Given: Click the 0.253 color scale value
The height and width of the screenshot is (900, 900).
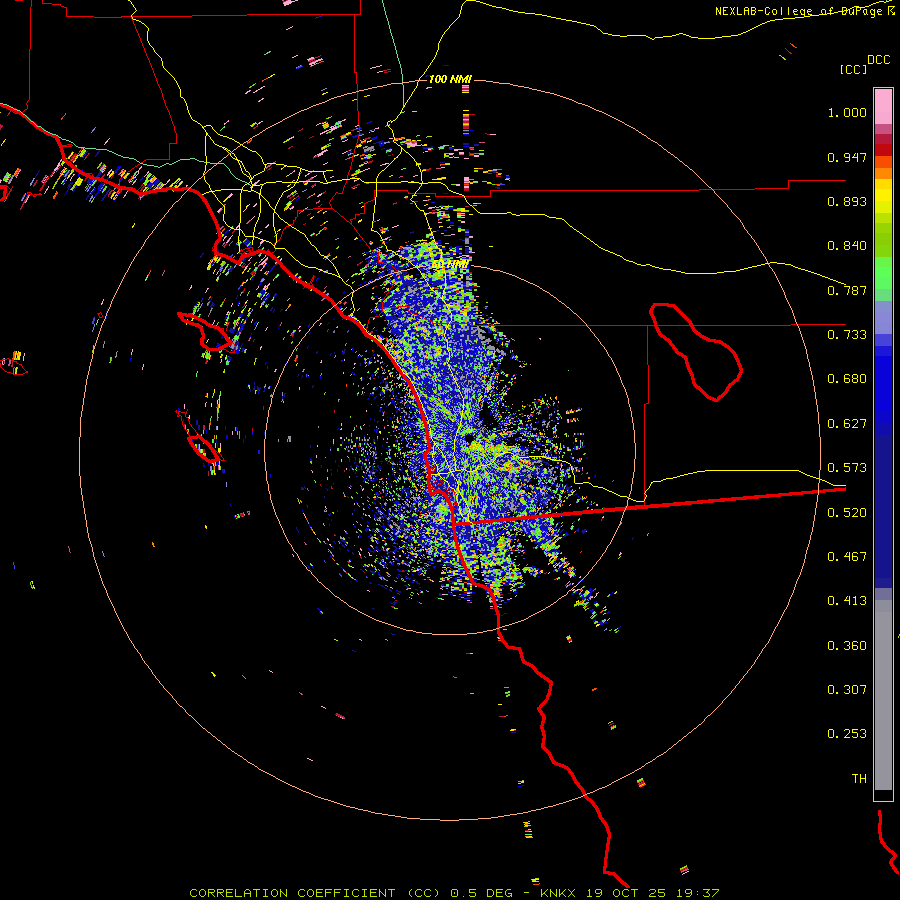Looking at the screenshot, I should [x=847, y=734].
